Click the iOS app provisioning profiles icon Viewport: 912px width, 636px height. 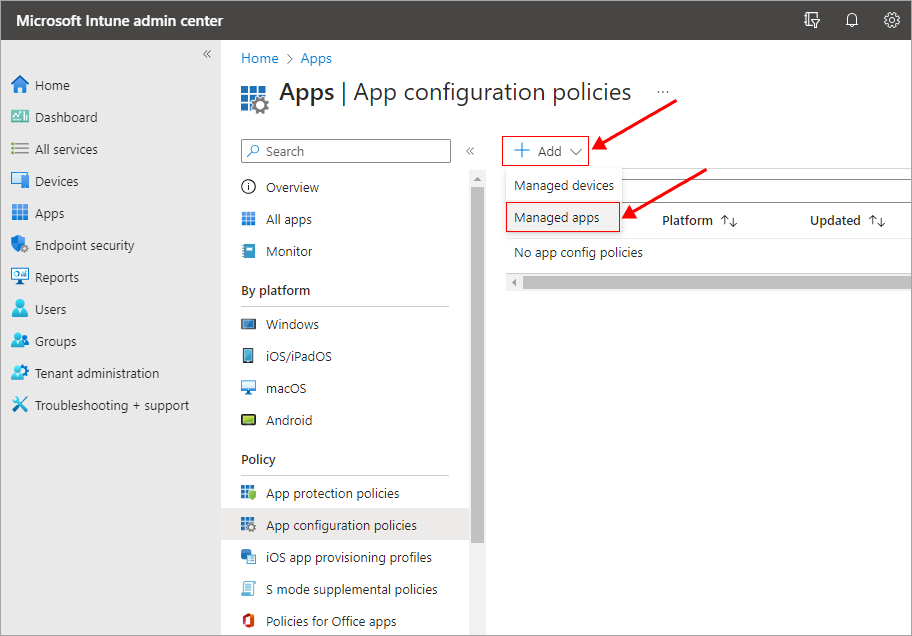point(248,557)
